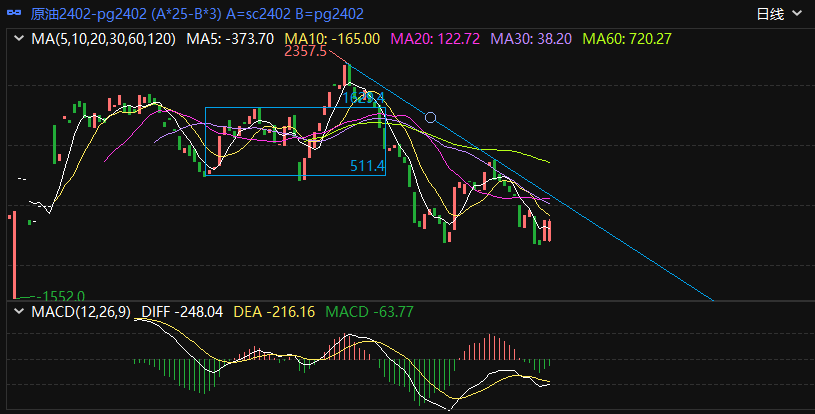Viewport: 815px width, 414px height.
Task: Click the green MA60 legend label
Action: coord(627,39)
